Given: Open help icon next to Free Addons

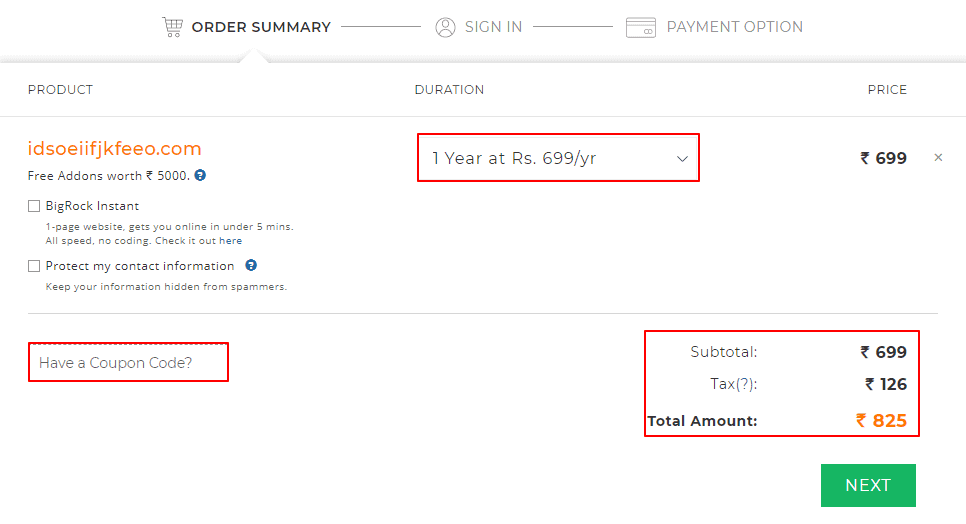Looking at the screenshot, I should tap(200, 175).
